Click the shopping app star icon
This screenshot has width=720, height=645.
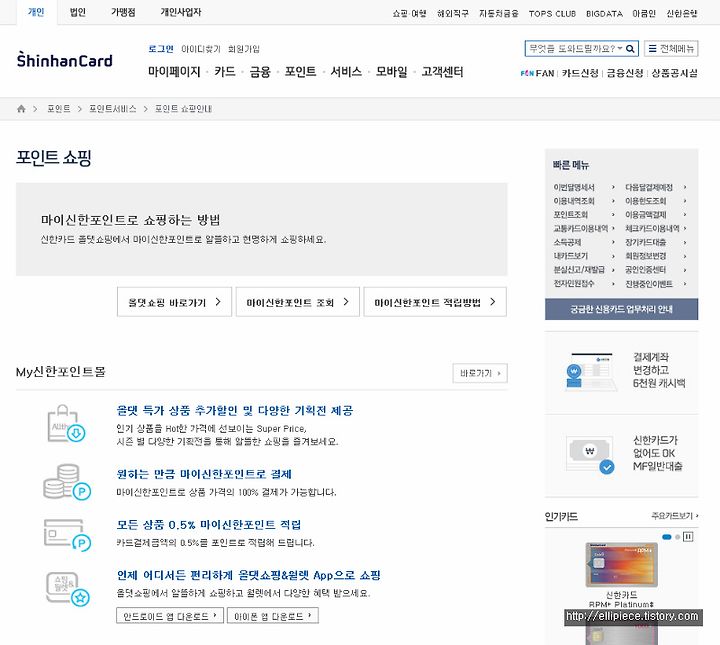68,589
